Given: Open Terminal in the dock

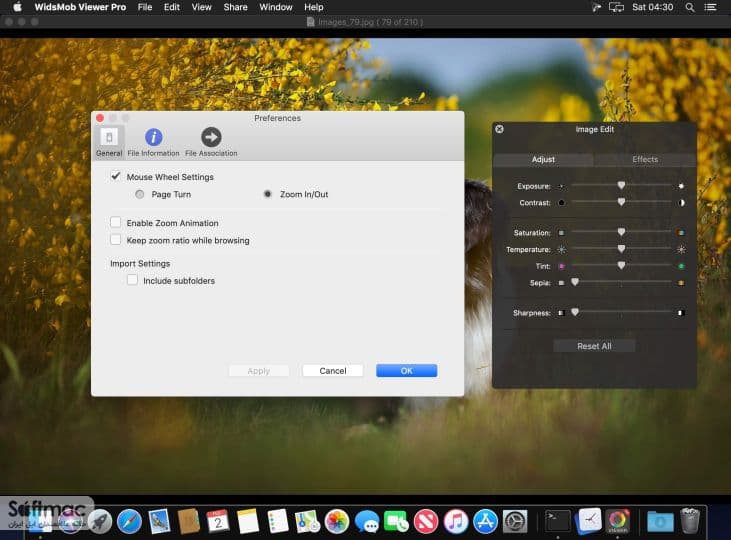Looking at the screenshot, I should point(558,520).
